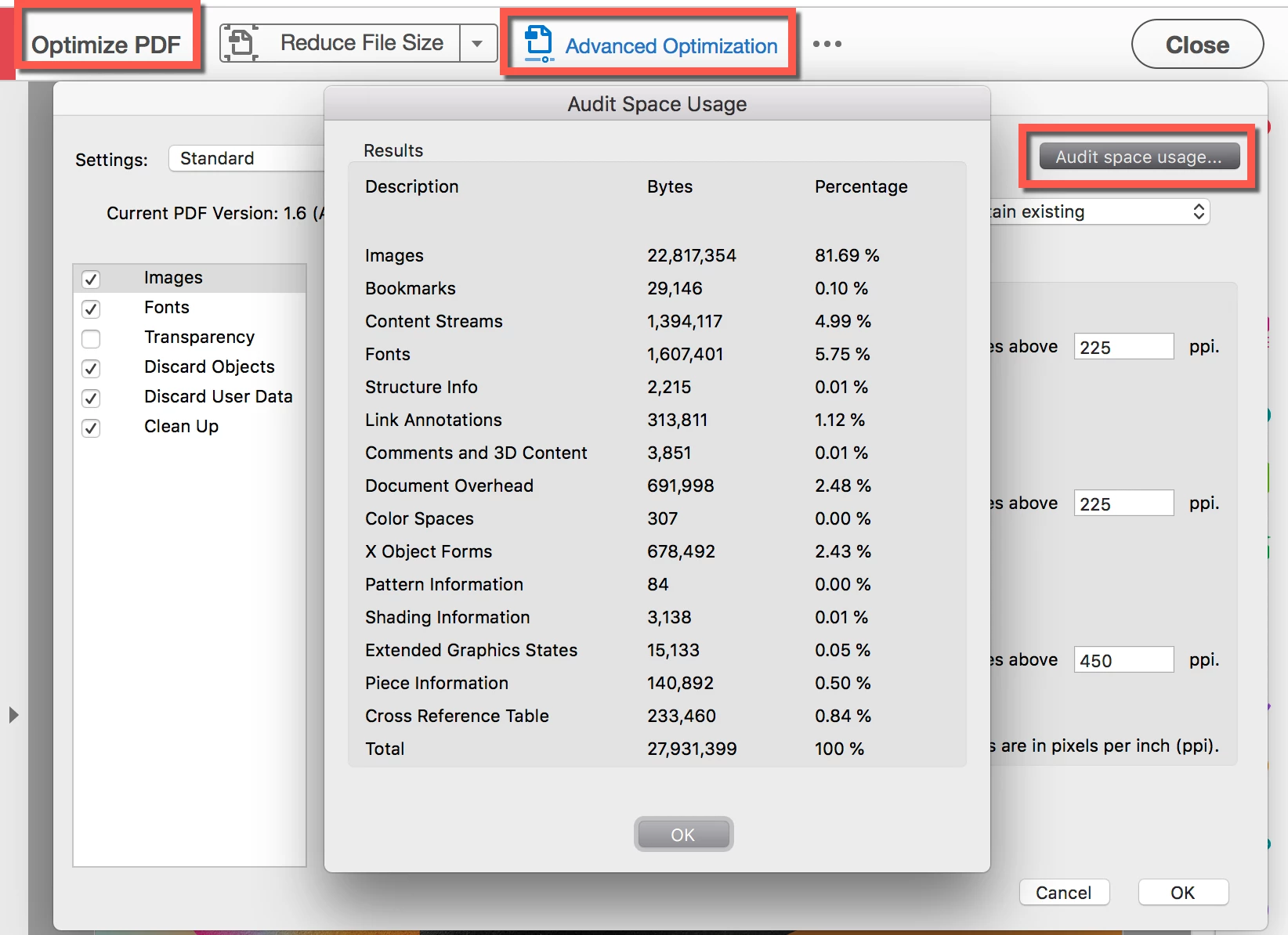Click the Audit space usage button

(1139, 157)
